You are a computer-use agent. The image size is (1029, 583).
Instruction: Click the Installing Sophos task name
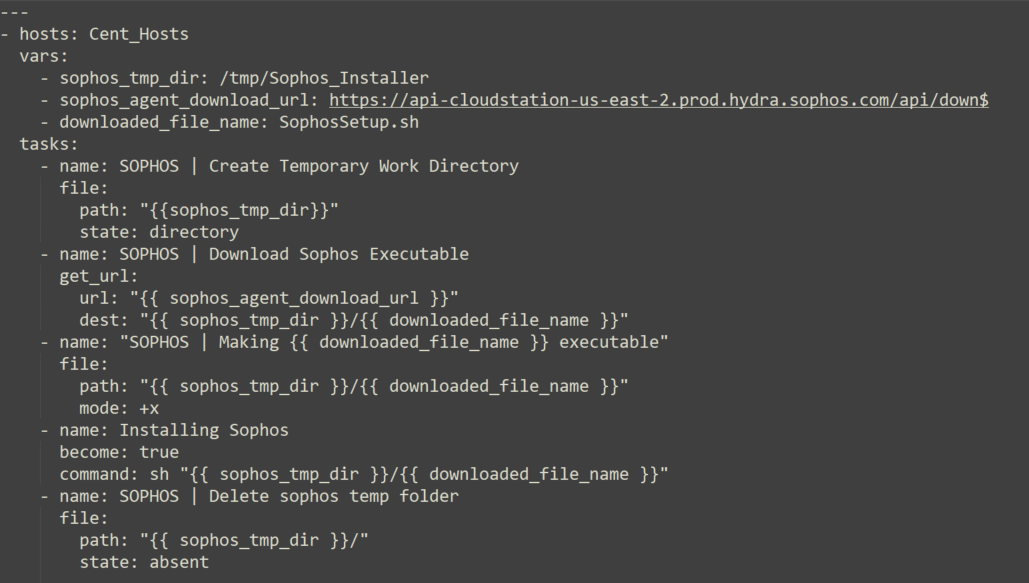click(203, 430)
